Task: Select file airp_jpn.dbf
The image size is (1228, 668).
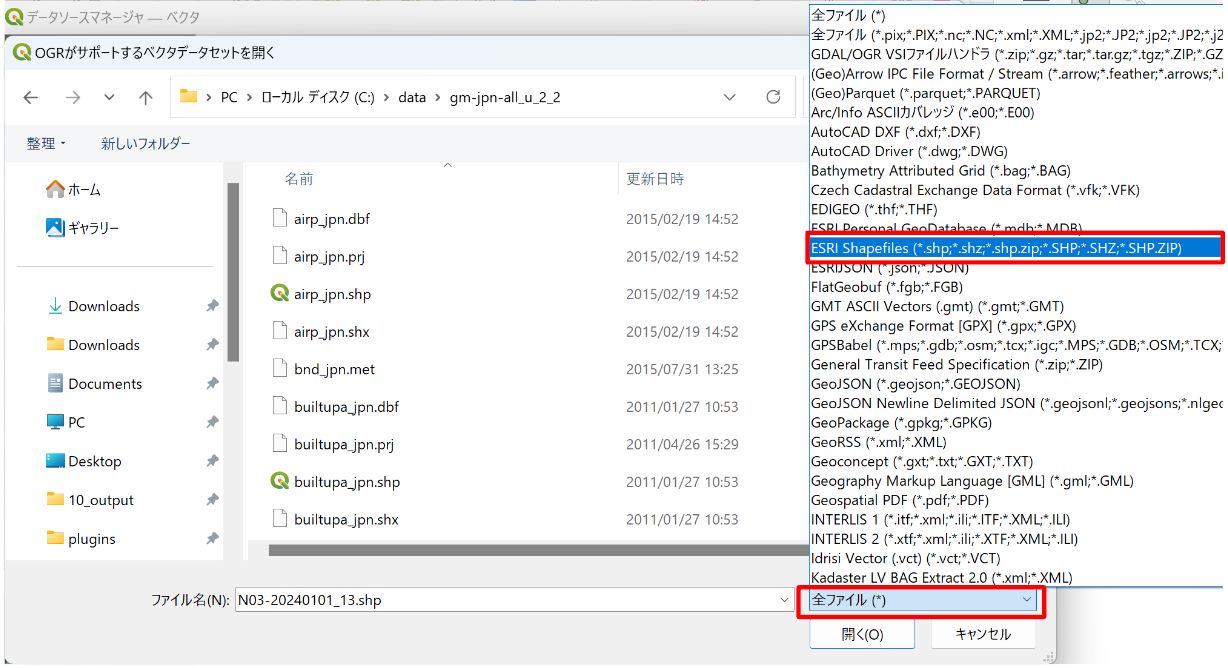Action: 332,219
